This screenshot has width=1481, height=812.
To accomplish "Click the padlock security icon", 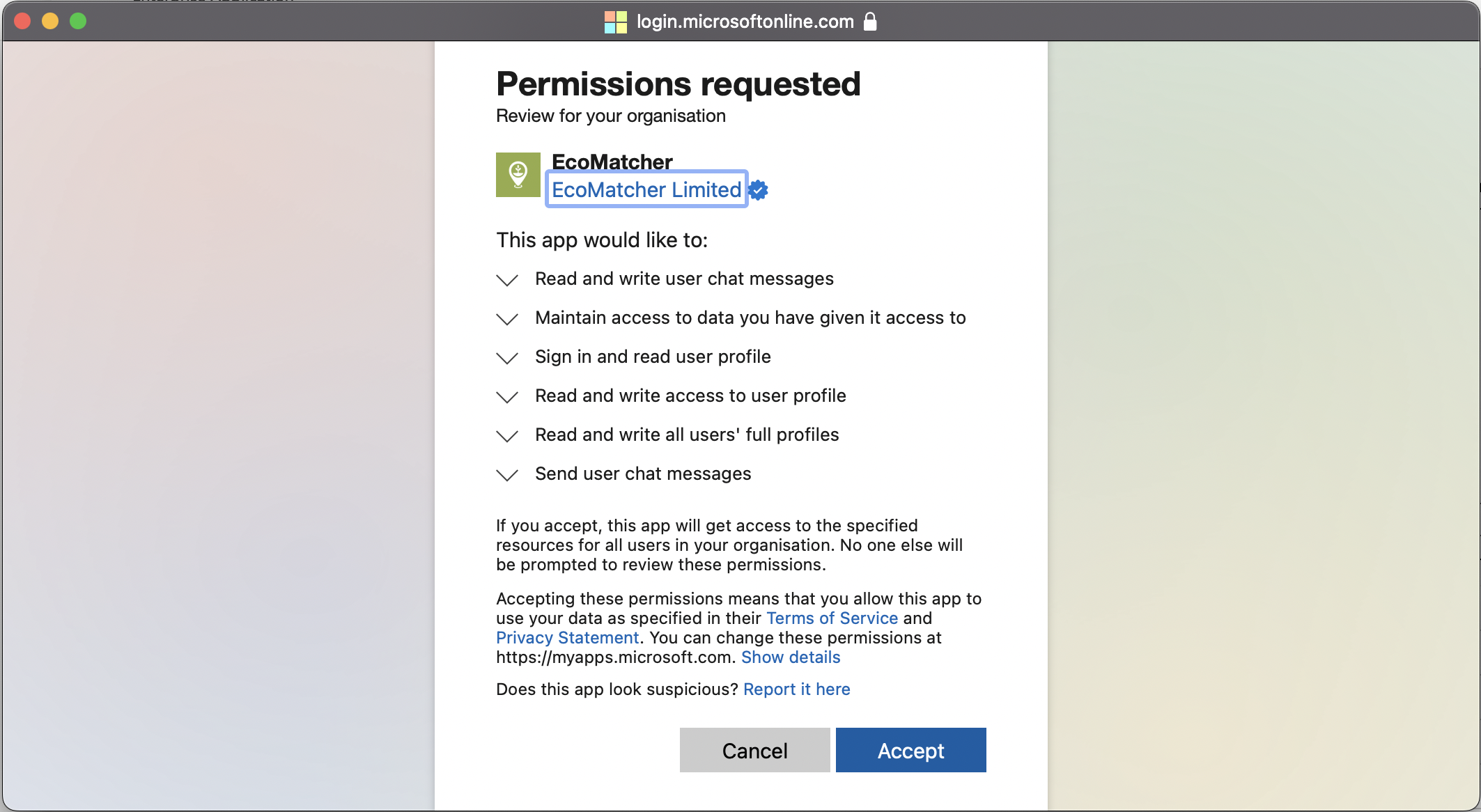I will [x=870, y=22].
